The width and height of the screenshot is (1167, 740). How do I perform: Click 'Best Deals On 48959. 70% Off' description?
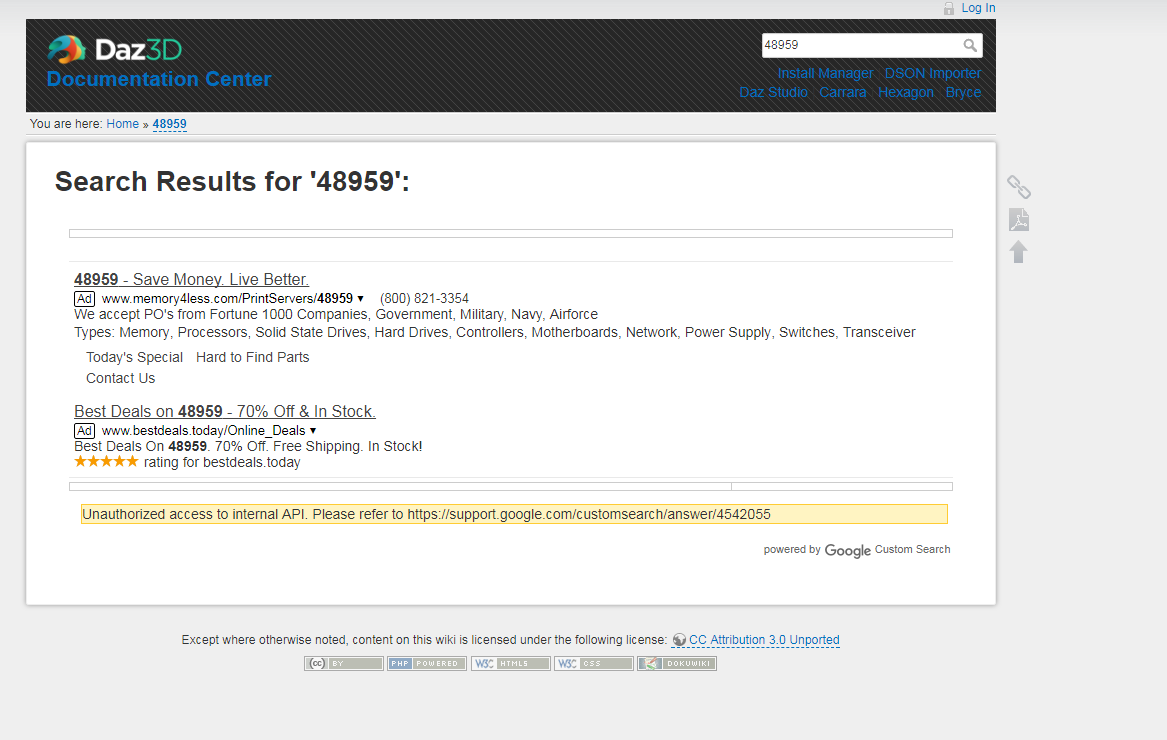coord(248,446)
